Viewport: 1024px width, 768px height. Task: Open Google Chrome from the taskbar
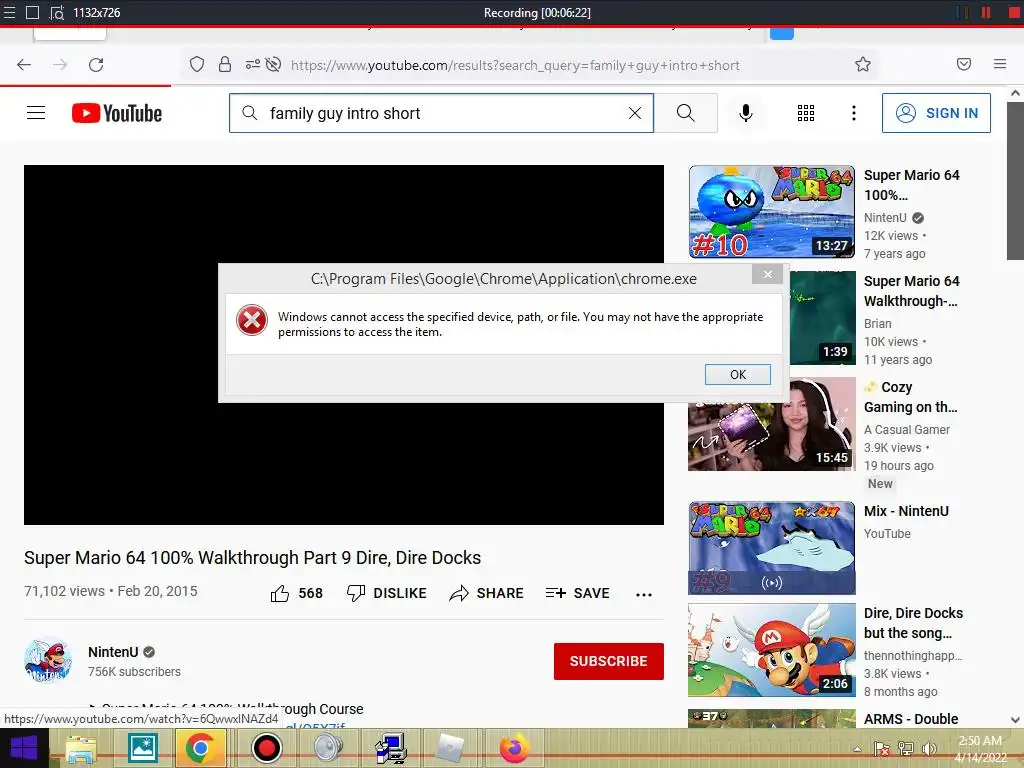click(200, 748)
